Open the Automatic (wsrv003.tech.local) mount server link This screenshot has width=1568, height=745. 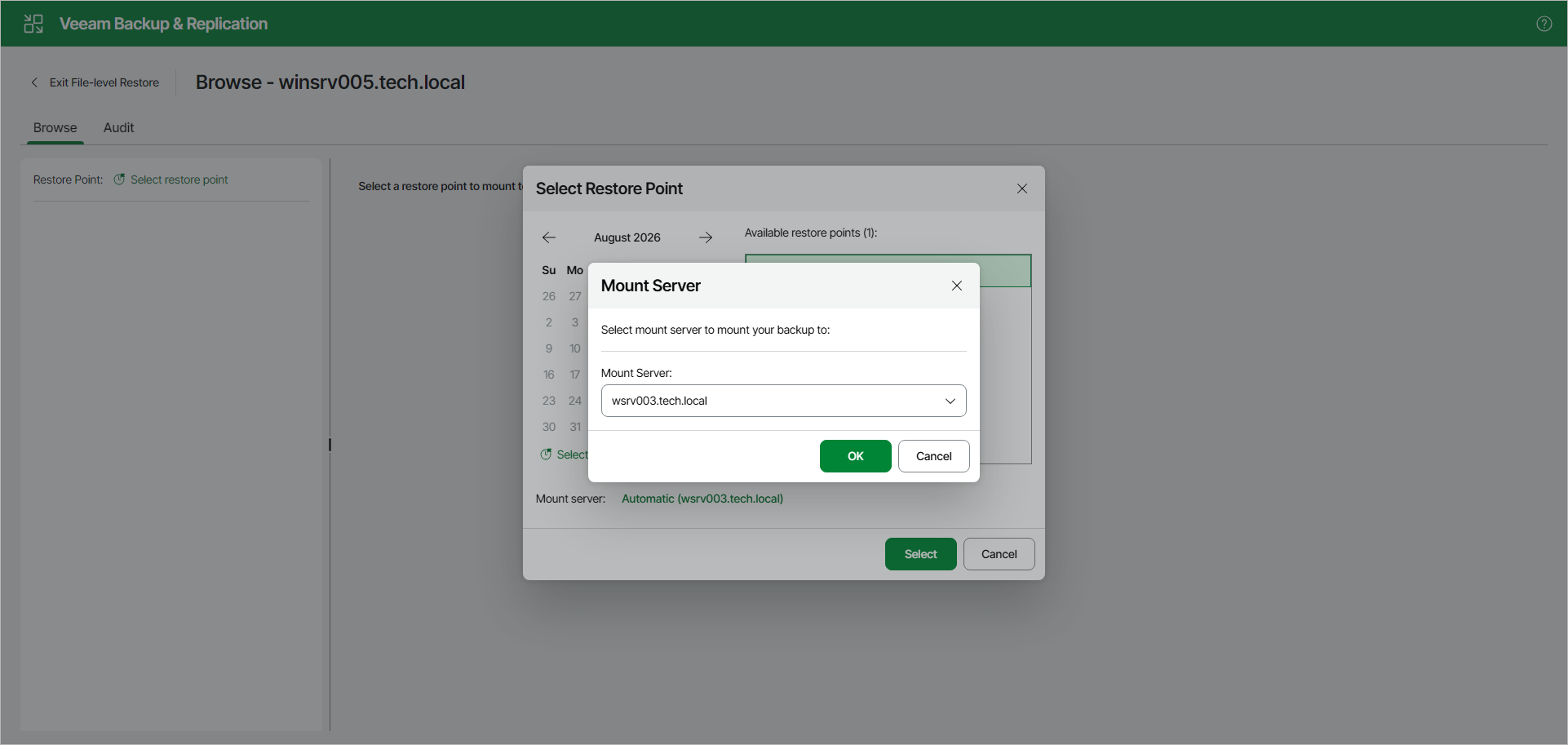point(702,499)
